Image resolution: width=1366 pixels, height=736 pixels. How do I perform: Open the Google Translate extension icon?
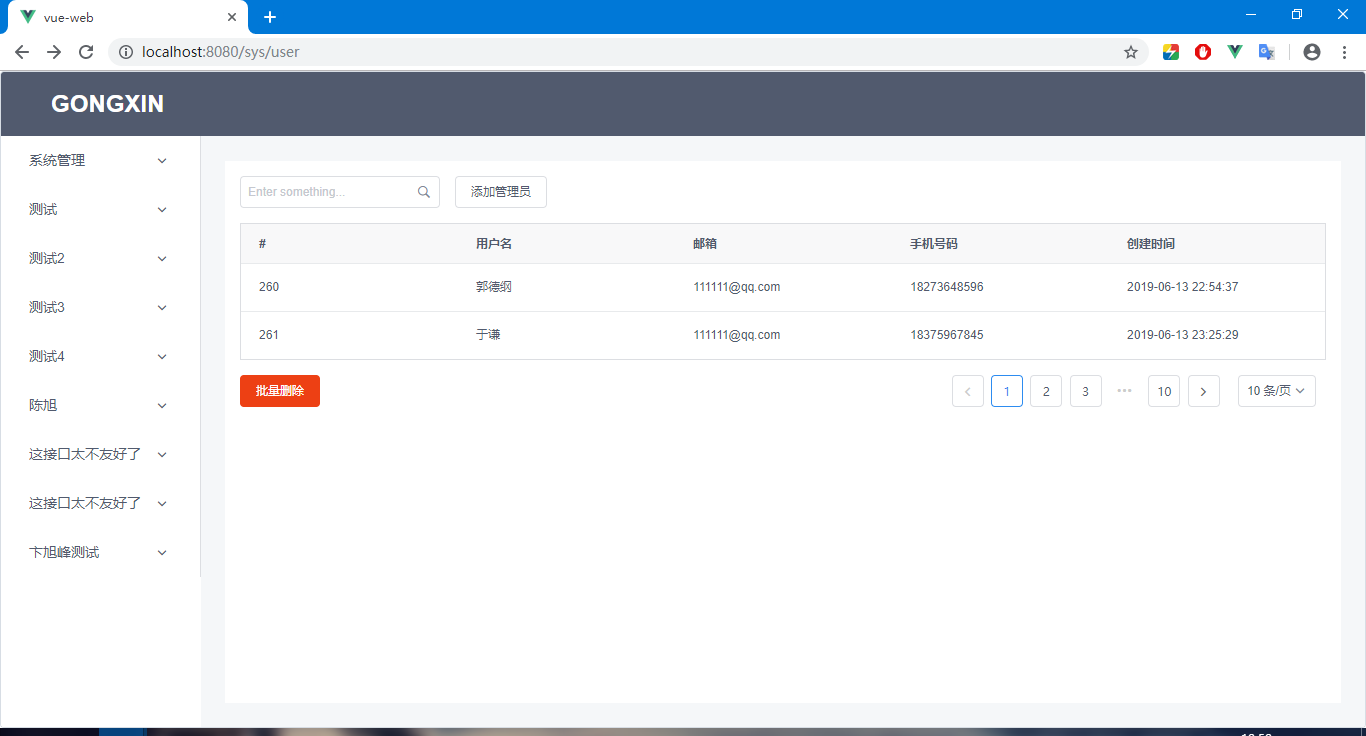pyautogui.click(x=1267, y=52)
